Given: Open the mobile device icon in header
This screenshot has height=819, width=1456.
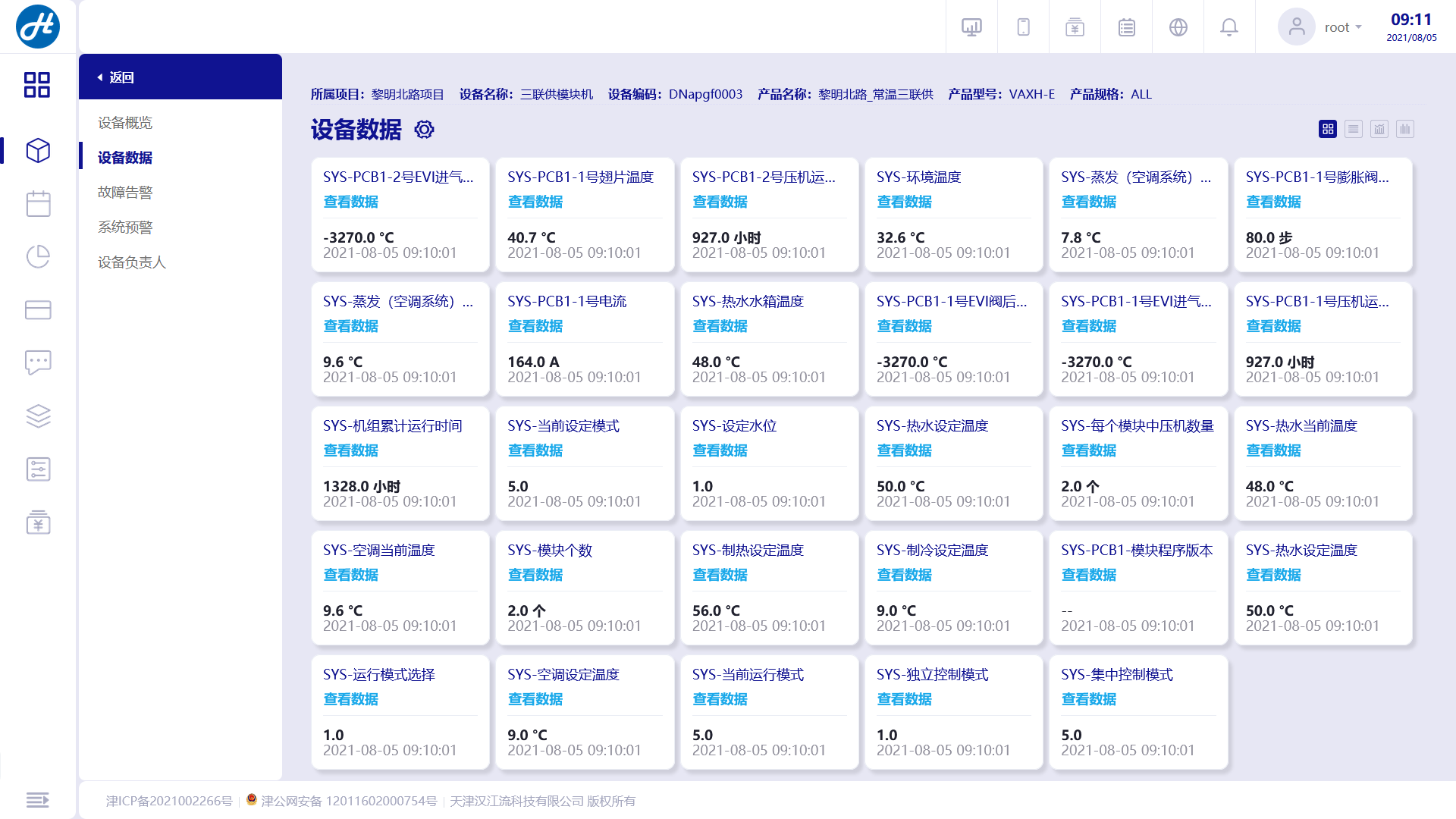Looking at the screenshot, I should point(1023,27).
